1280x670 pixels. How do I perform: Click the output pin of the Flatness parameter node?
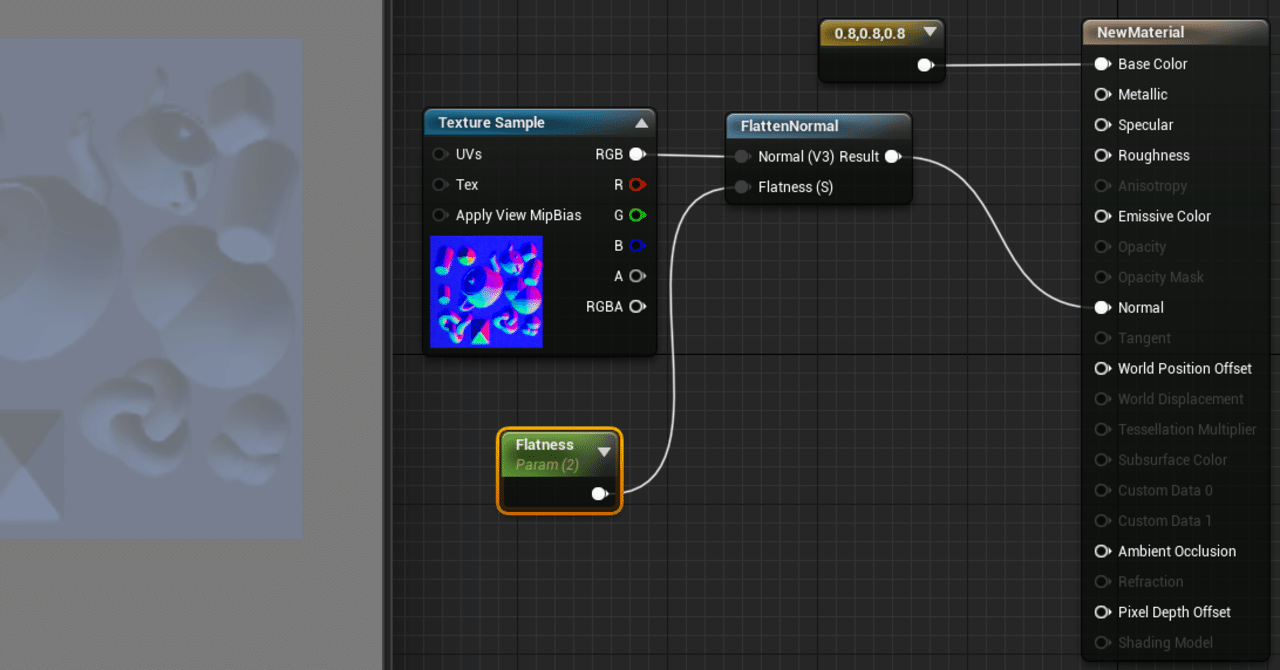599,493
